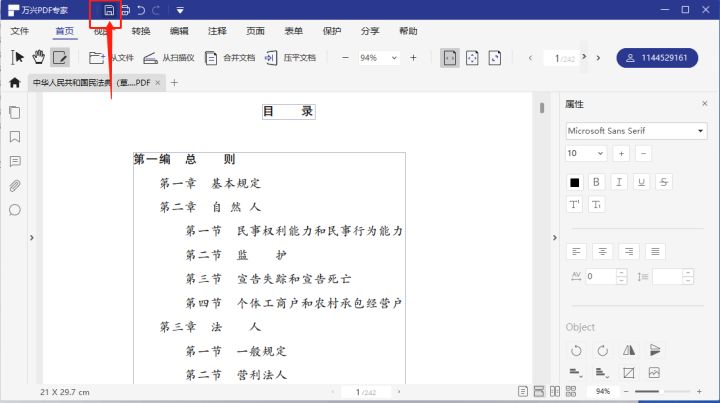Click the character spacing value field
Screen dimensions: 720x403
(601, 276)
